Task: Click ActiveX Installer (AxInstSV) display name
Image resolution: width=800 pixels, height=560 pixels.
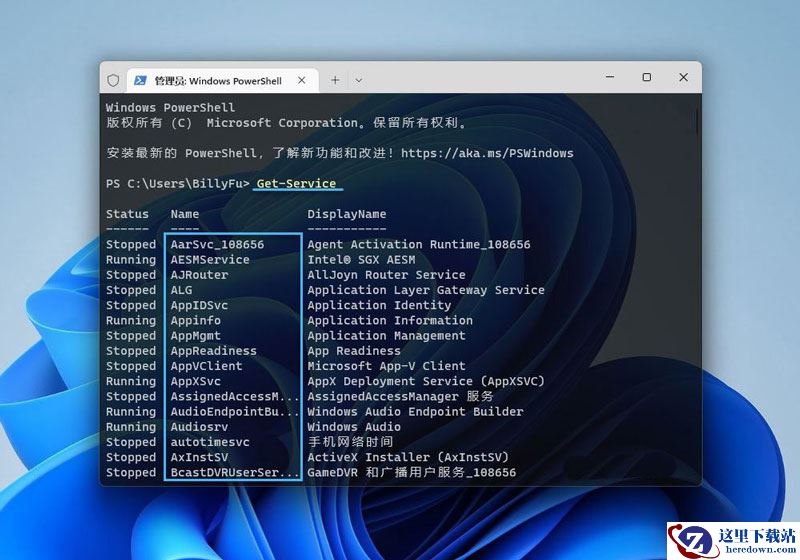Action: pyautogui.click(x=408, y=457)
